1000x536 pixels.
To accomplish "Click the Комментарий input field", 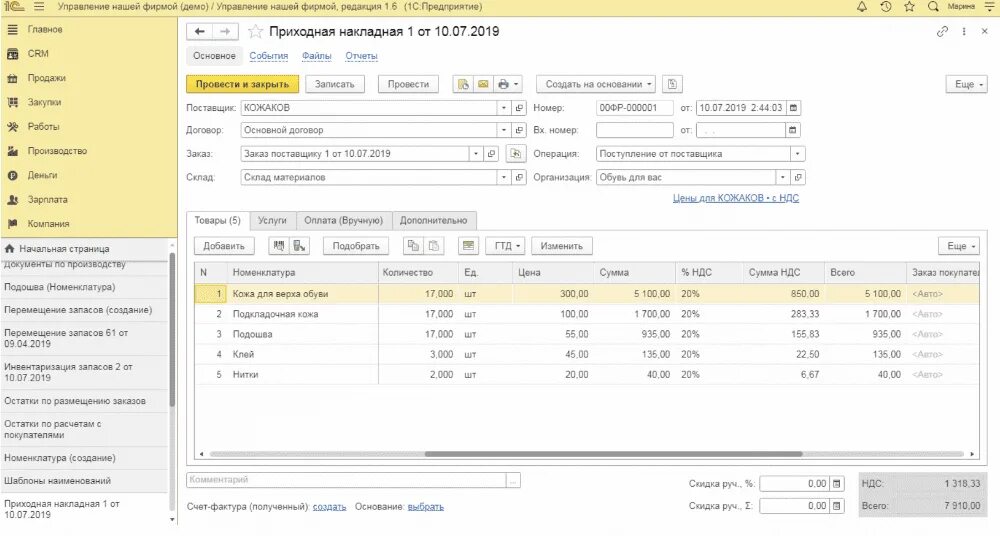I will [346, 480].
